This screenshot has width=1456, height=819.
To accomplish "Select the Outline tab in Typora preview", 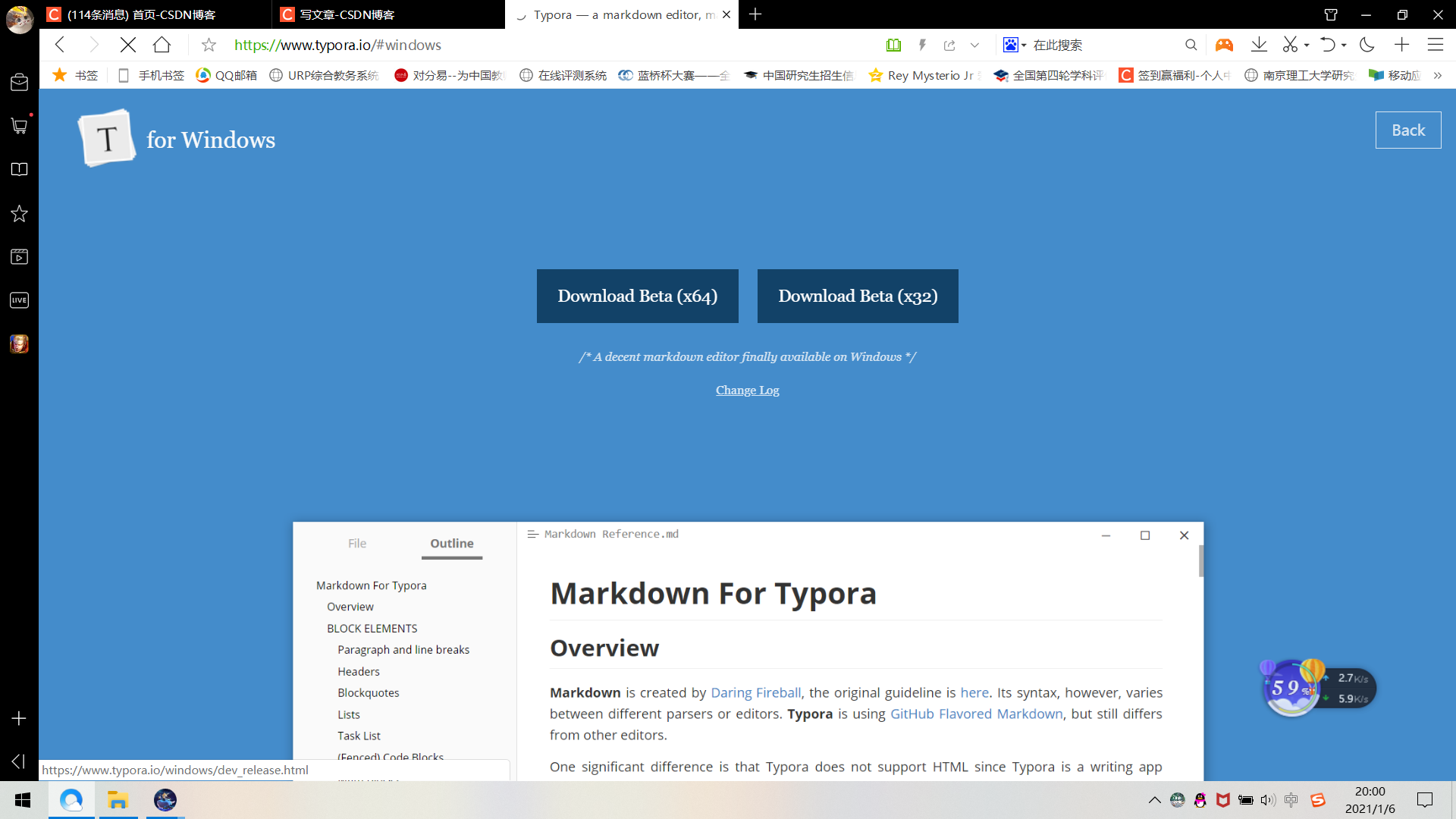I will tap(452, 544).
